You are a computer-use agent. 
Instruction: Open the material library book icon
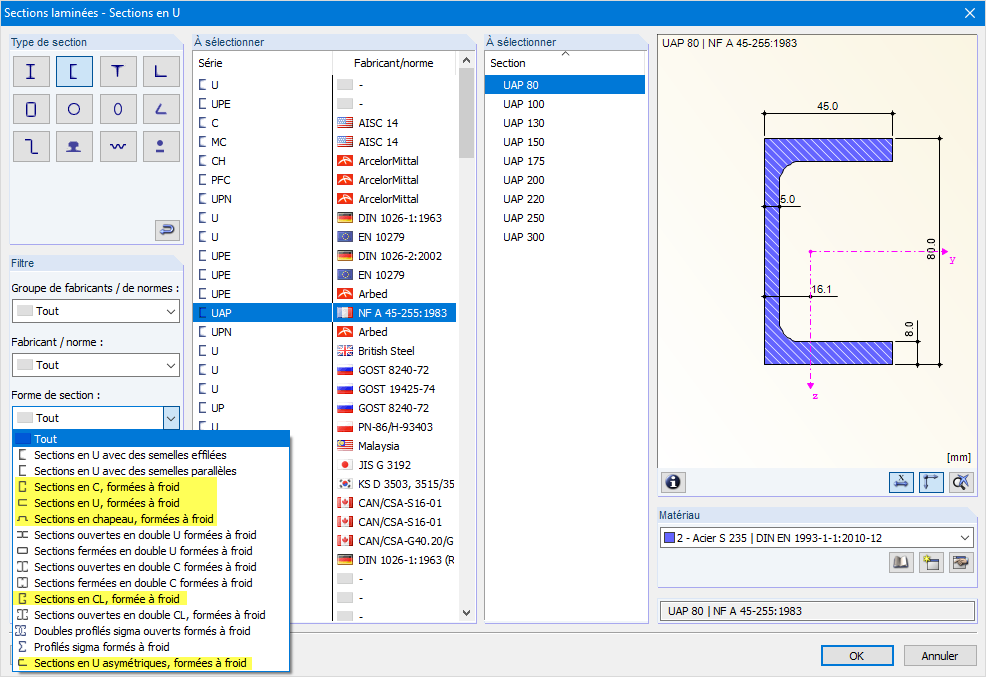901,563
